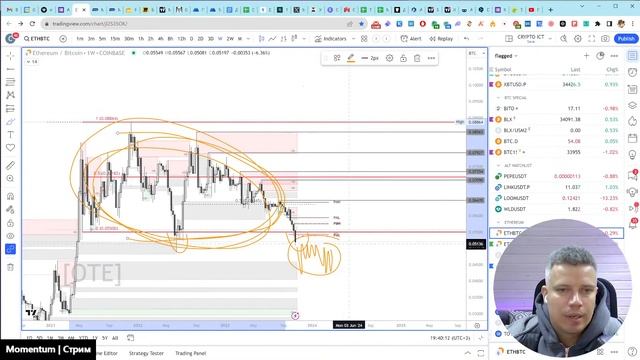Switch to the D daily timeframe
Image resolution: width=640 pixels, height=360 pixels.
[191, 38]
